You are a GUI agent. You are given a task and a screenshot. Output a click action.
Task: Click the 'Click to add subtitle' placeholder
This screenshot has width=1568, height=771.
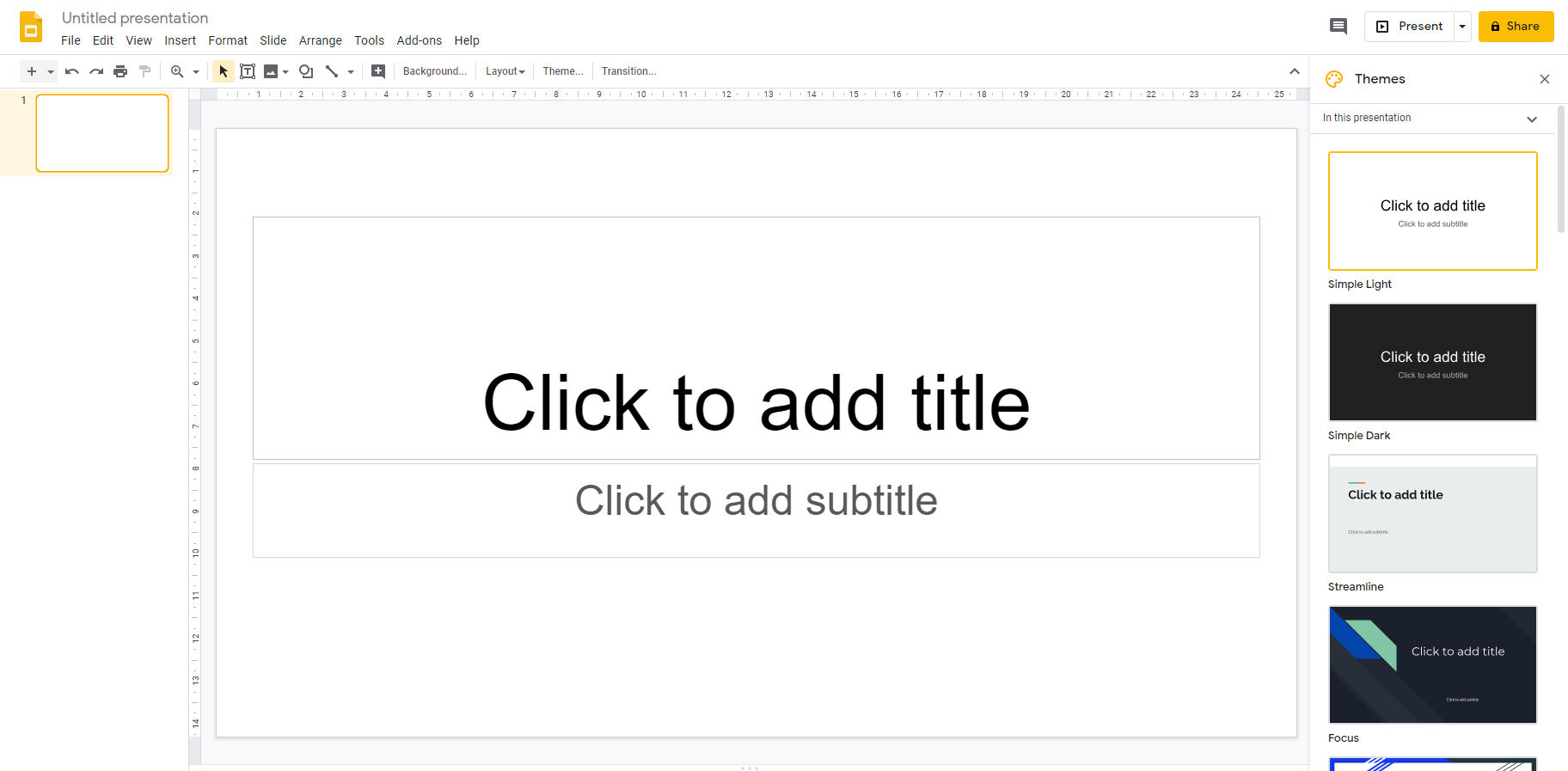pyautogui.click(x=756, y=511)
